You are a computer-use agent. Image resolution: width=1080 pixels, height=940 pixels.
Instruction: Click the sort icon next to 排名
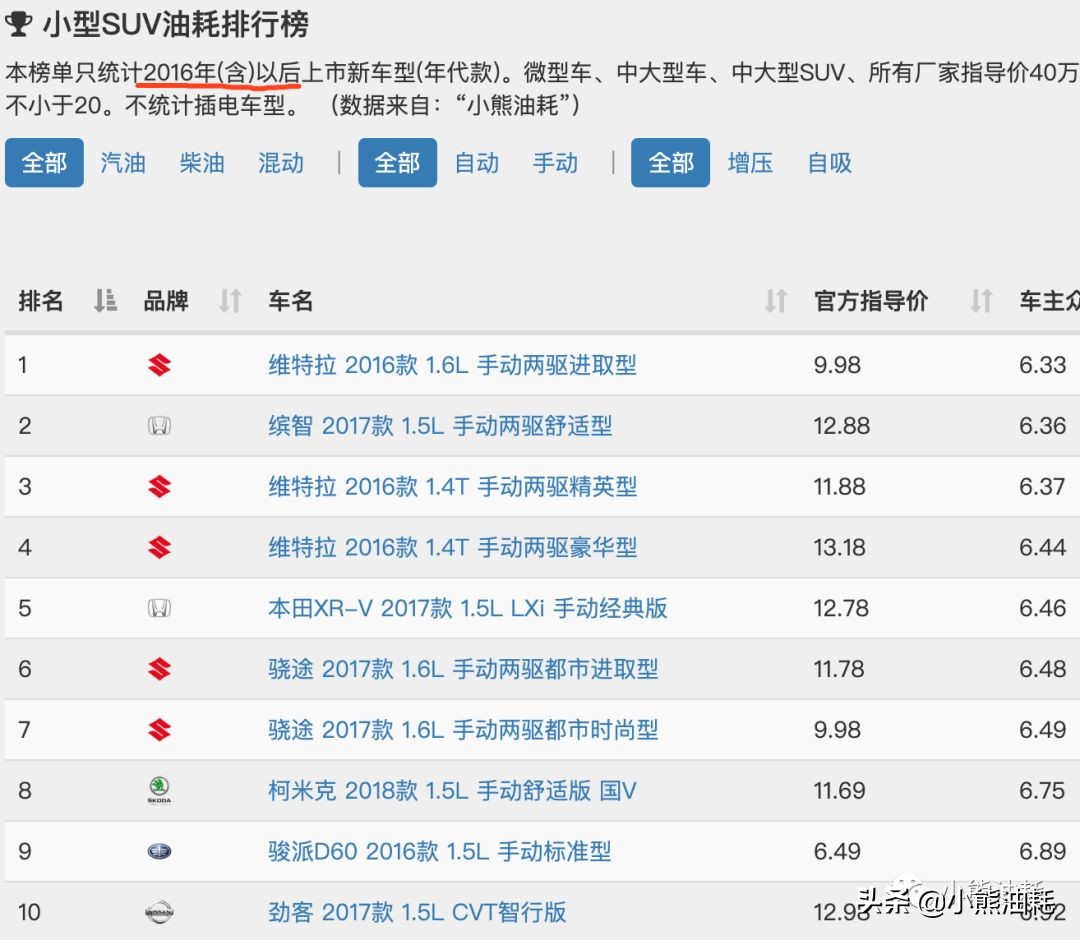104,301
